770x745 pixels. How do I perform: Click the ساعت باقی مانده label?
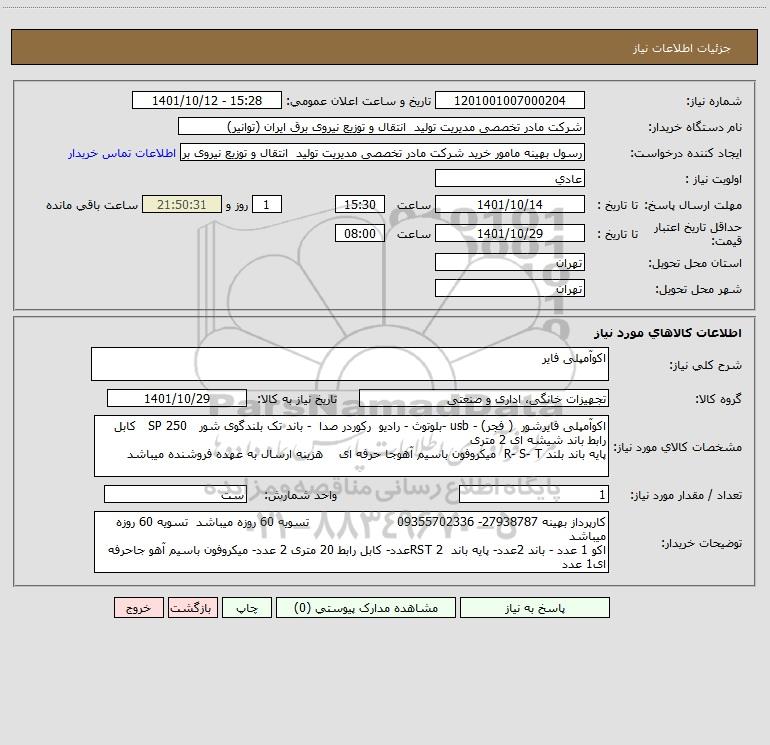[x=92, y=205]
